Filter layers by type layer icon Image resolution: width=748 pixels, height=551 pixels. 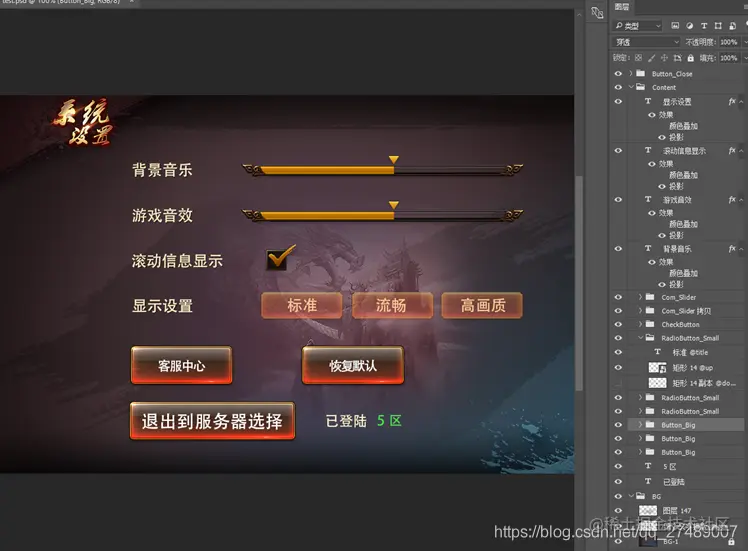tap(704, 26)
